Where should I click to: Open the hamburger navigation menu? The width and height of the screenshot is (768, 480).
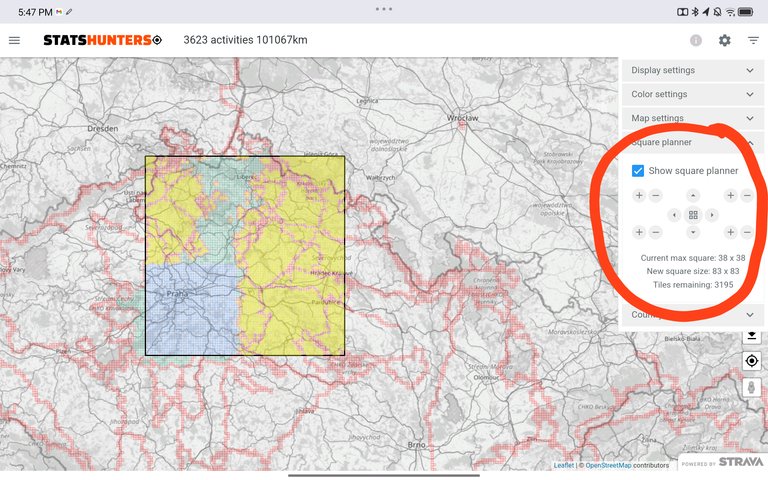point(14,40)
